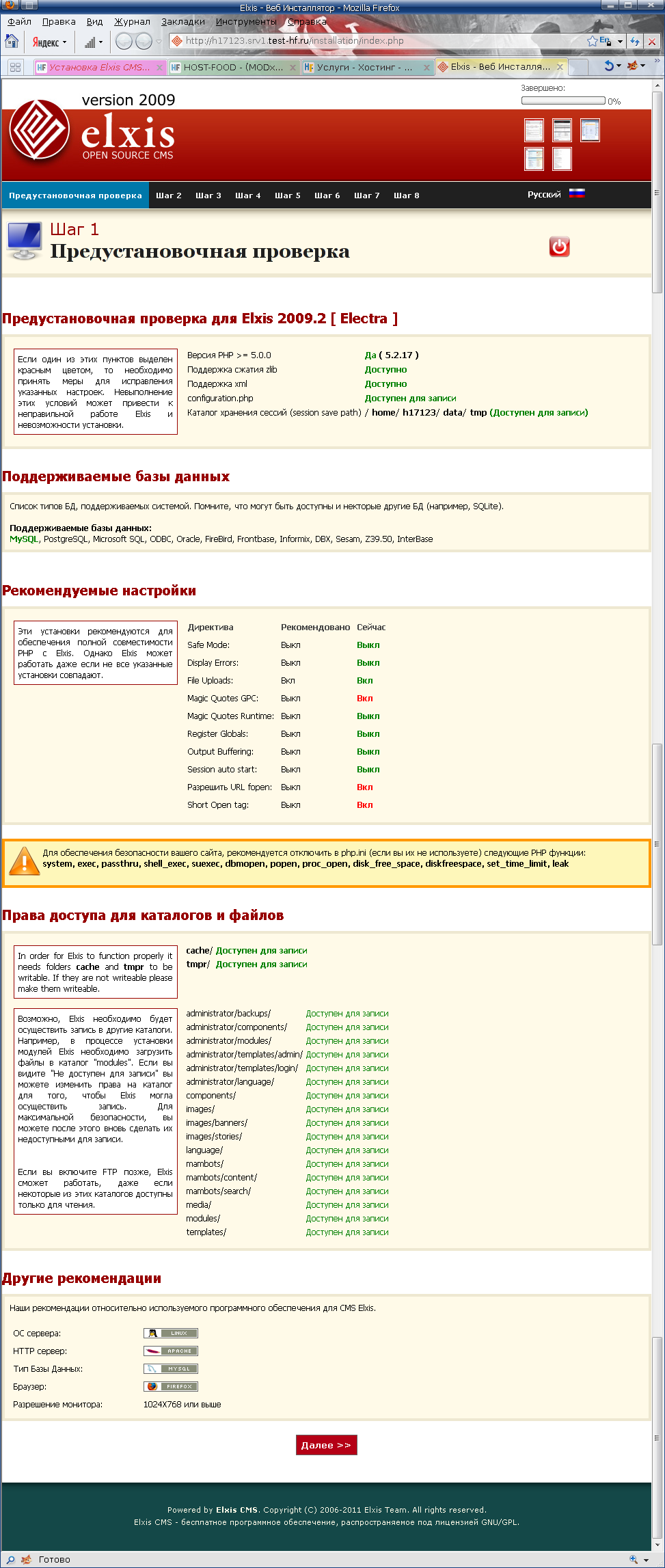Image resolution: width=665 pixels, height=1568 pixels.
Task: Open the plain white text page thumbnail
Action: (x=562, y=159)
